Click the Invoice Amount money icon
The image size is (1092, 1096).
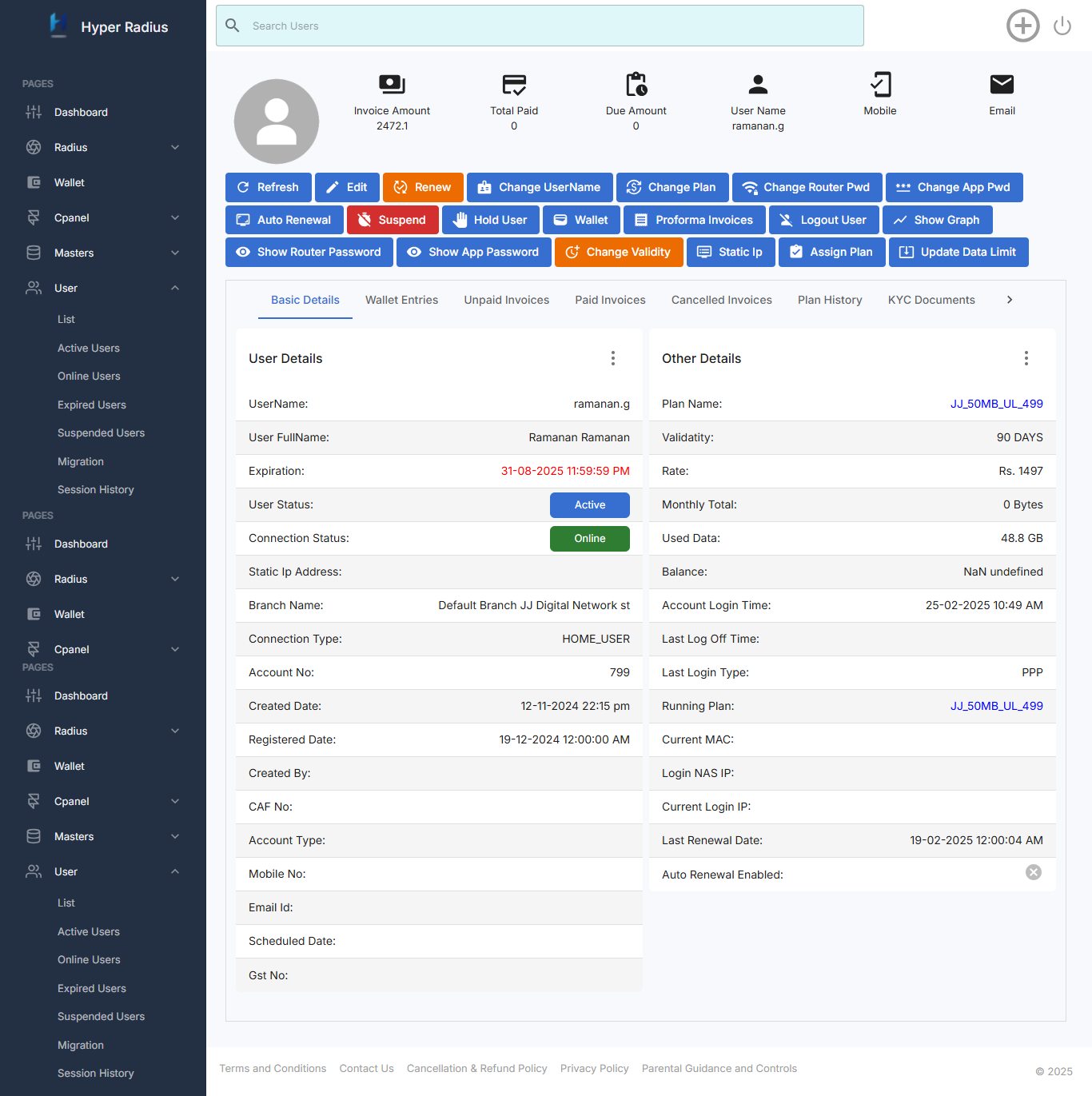coord(392,84)
